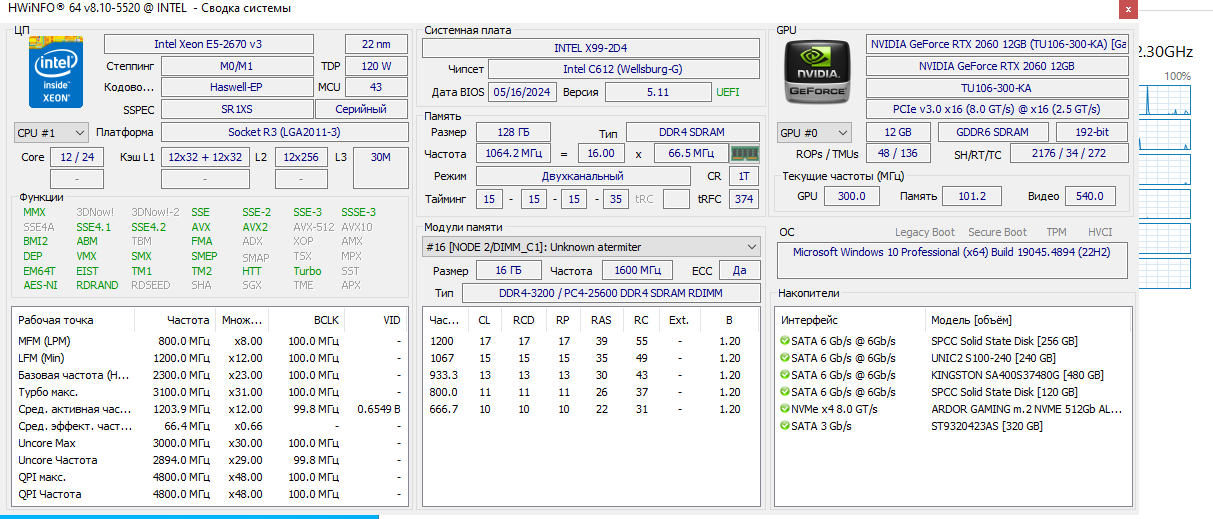Click status check icon for ST9320423AS drive

785,426
